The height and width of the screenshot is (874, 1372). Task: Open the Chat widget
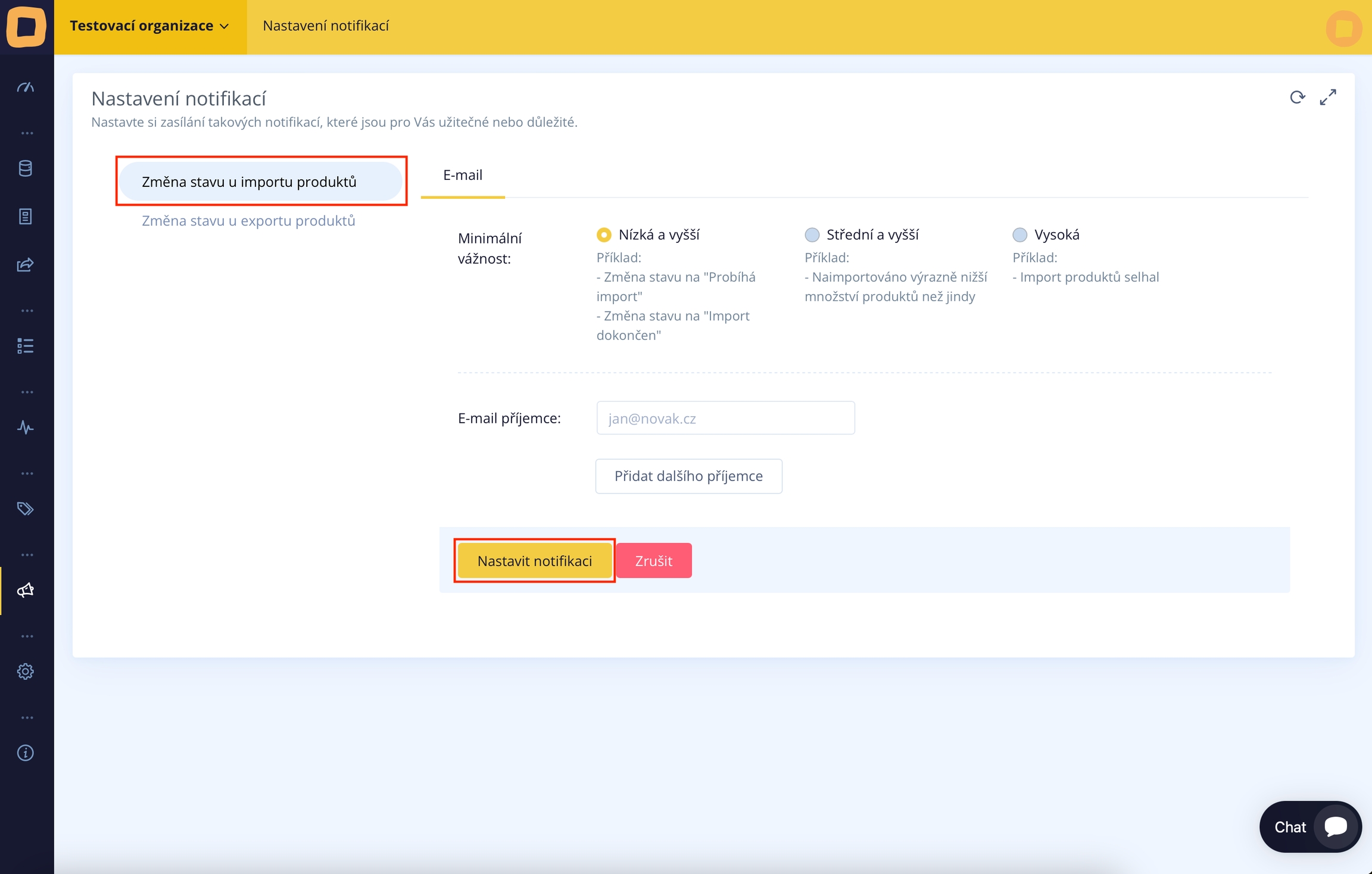[1309, 826]
